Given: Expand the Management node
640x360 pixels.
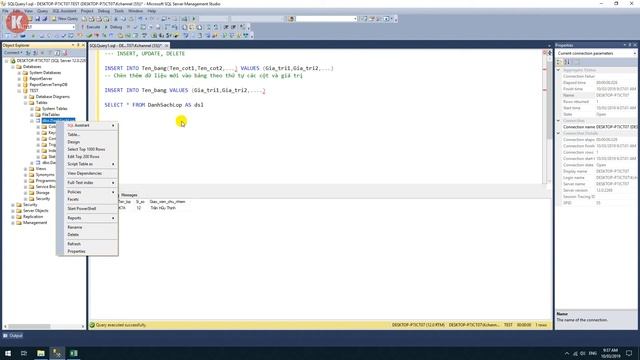Looking at the screenshot, I should pos(13,223).
